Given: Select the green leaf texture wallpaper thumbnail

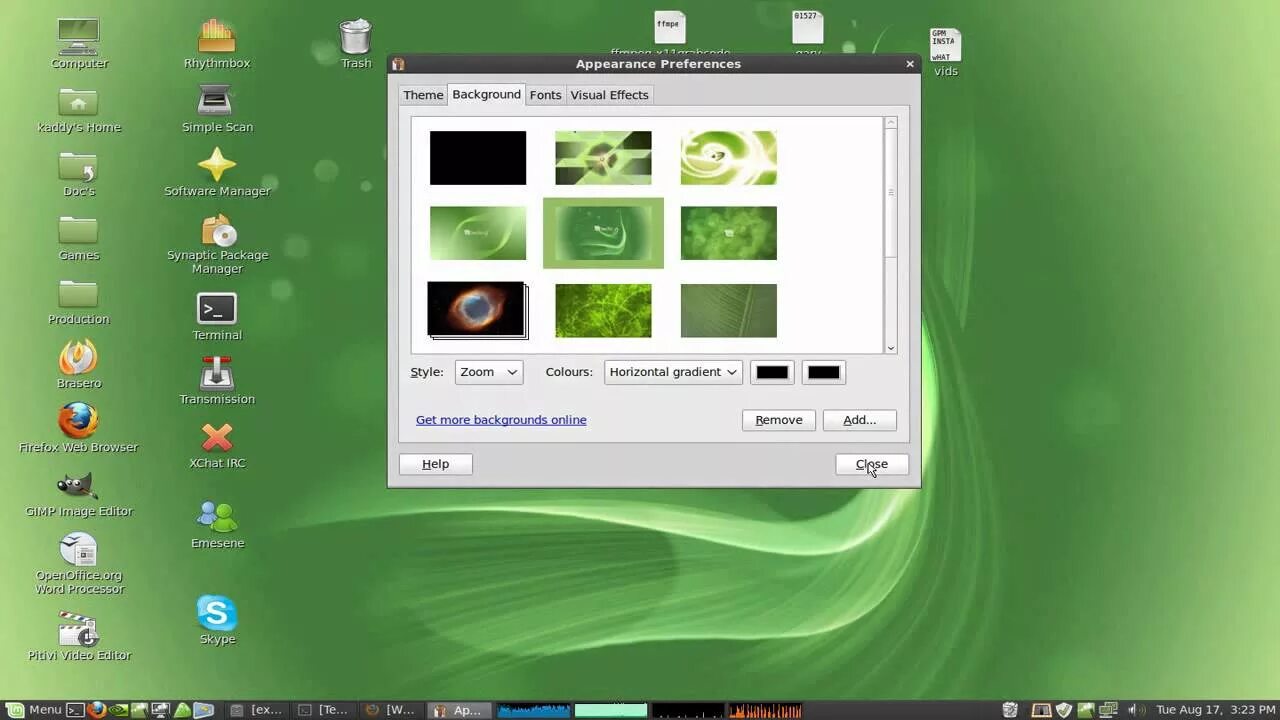Looking at the screenshot, I should 728,310.
